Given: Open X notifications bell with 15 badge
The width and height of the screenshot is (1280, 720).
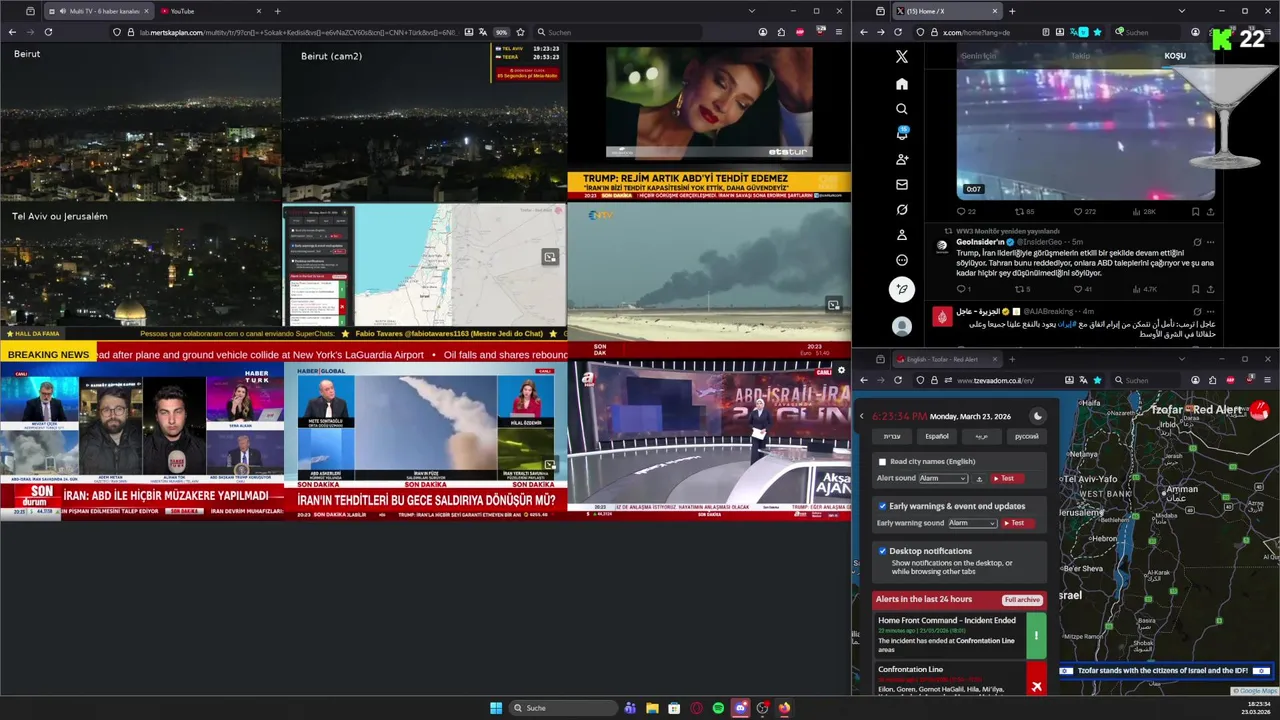Looking at the screenshot, I should (902, 134).
